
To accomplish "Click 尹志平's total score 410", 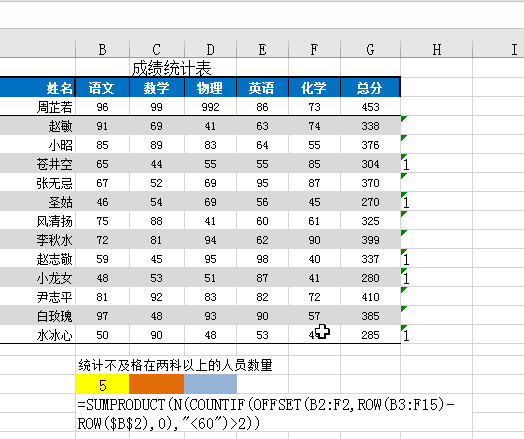I will tap(370, 297).
